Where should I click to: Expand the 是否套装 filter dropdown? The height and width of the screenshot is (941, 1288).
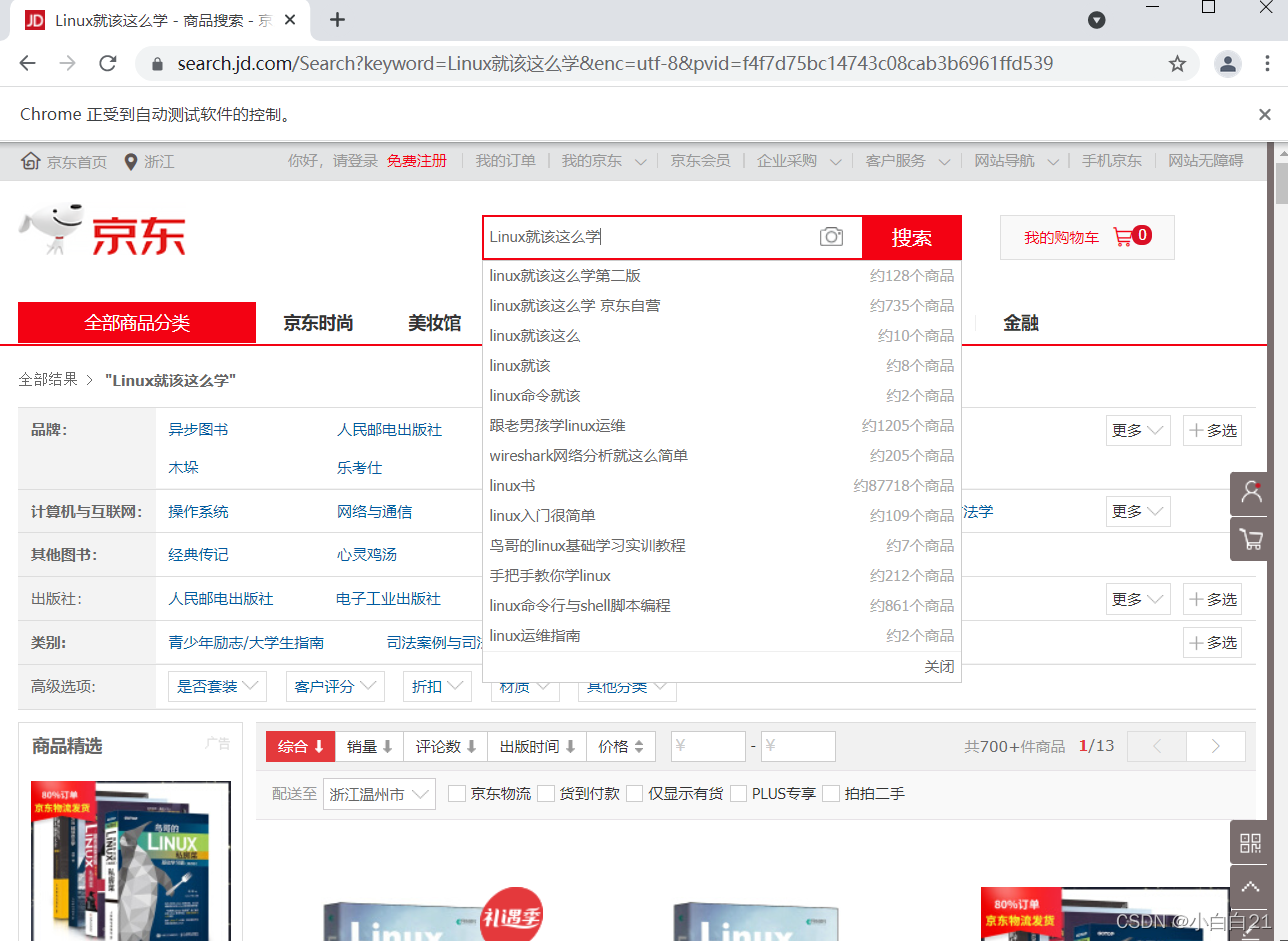pos(218,687)
